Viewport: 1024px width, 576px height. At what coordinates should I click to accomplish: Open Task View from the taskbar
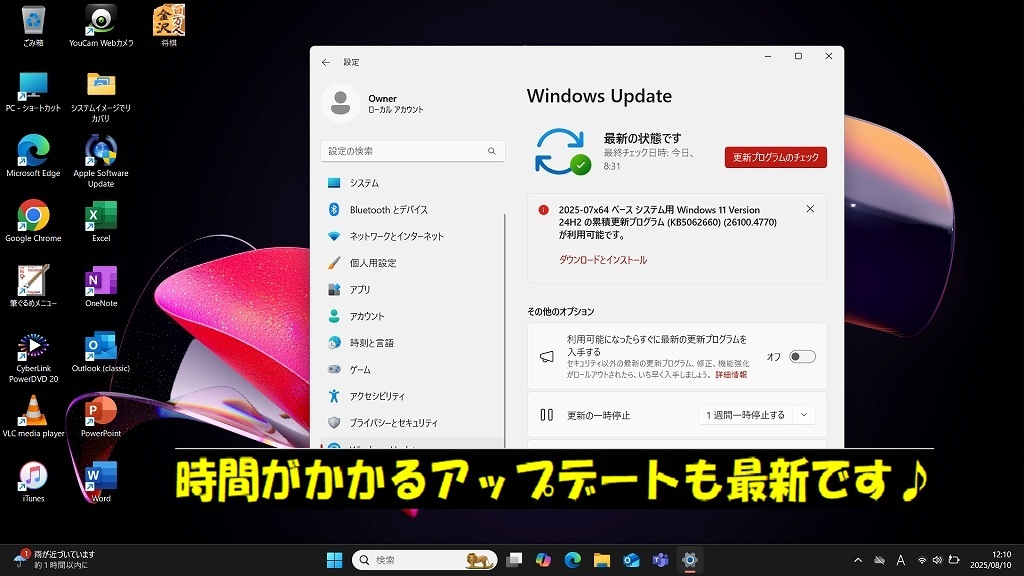point(515,560)
